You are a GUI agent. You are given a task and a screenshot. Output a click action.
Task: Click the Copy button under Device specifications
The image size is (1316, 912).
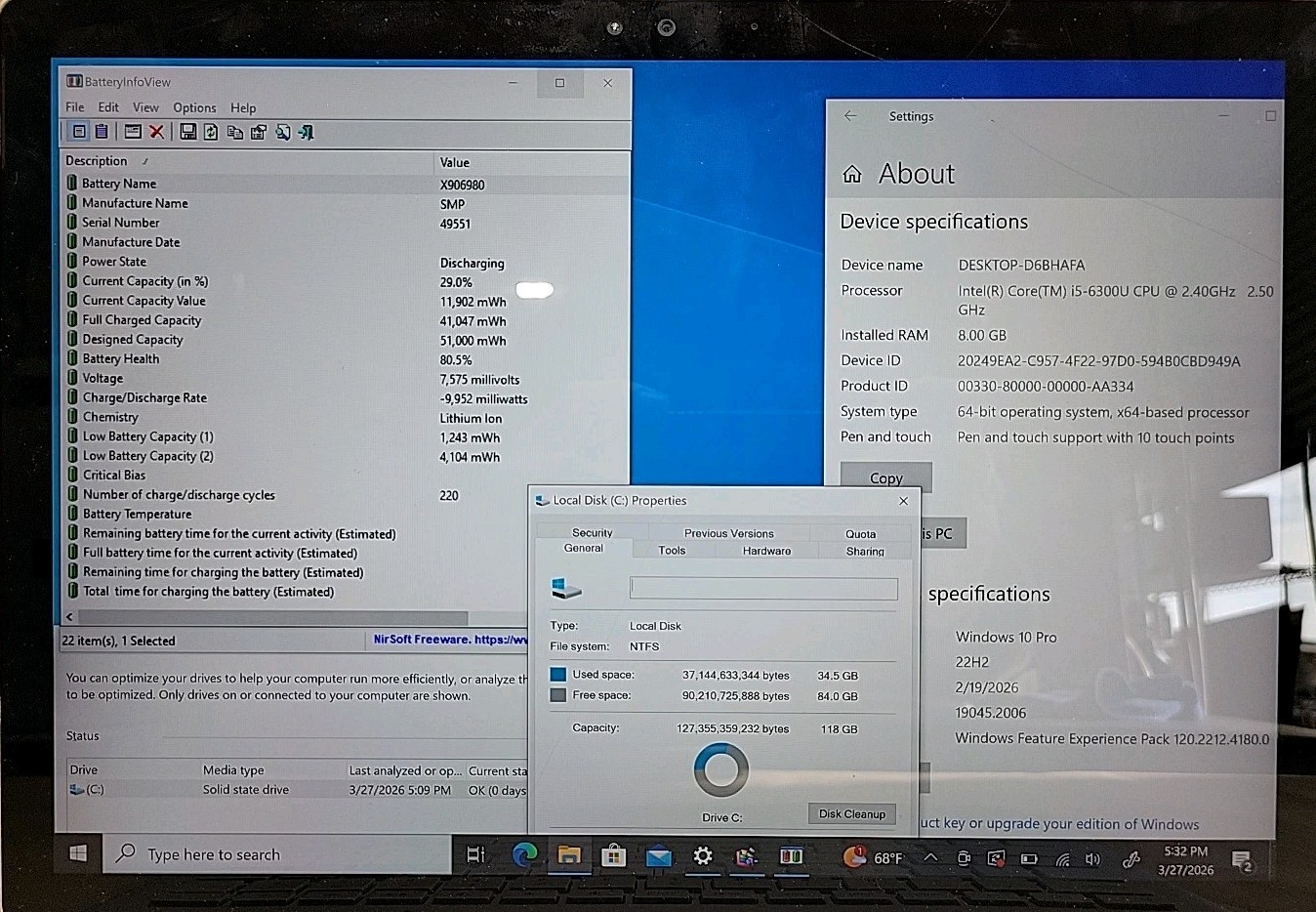coord(885,477)
